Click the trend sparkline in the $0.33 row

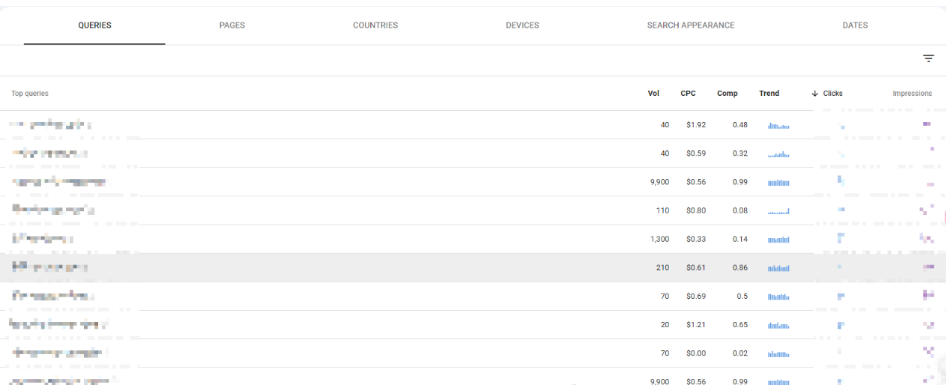778,240
